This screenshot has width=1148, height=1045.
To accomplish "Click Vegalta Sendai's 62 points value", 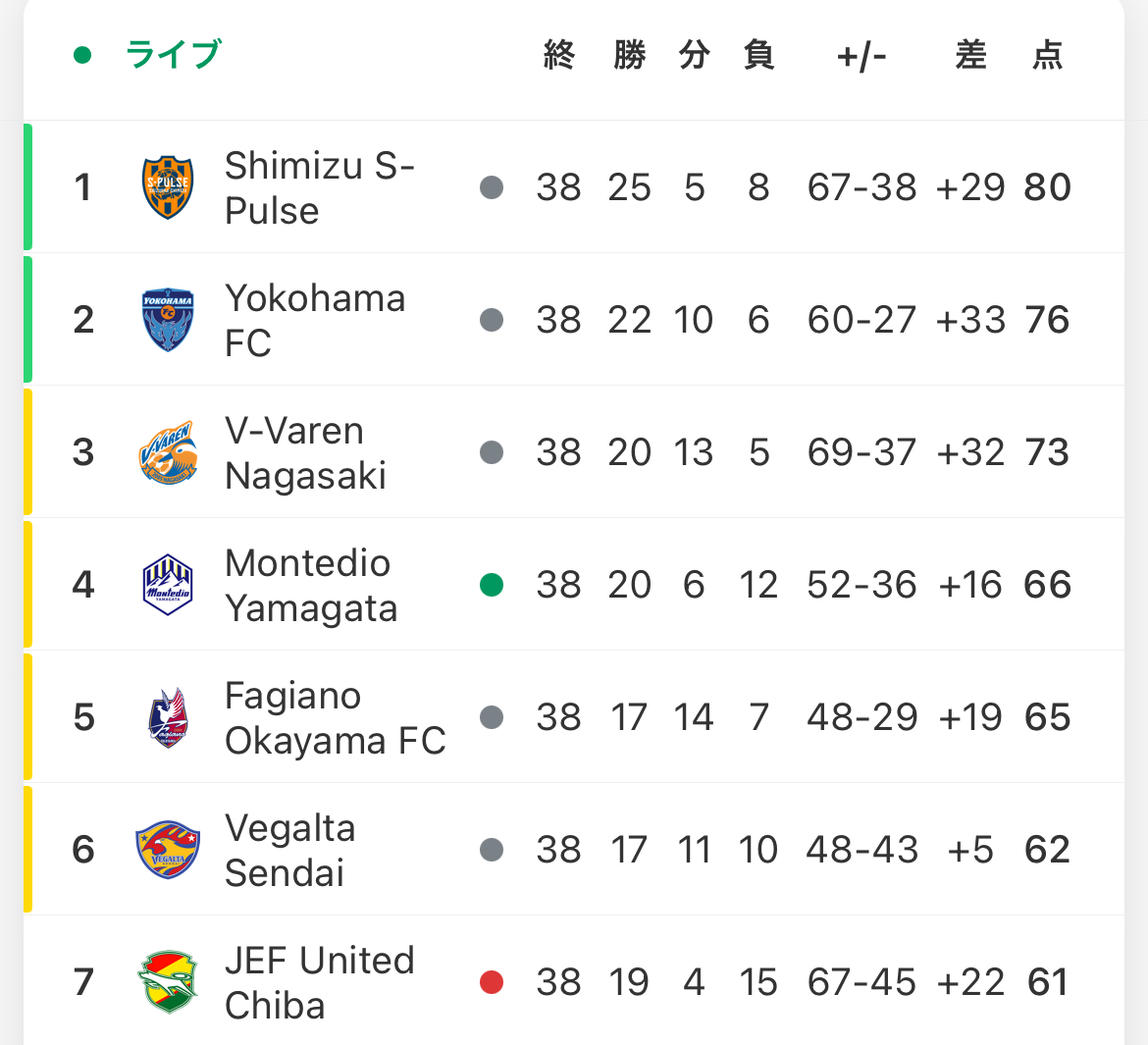I will 1048,850.
